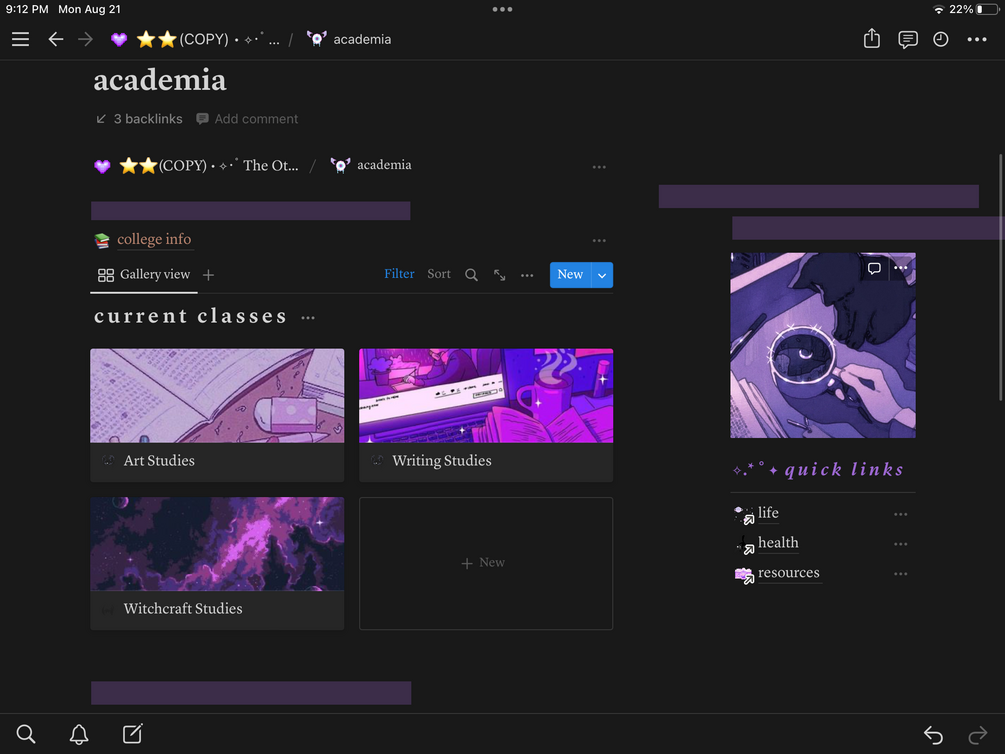Viewport: 1005px width, 754px height.
Task: Open options dots for the life link
Action: pyautogui.click(x=901, y=514)
